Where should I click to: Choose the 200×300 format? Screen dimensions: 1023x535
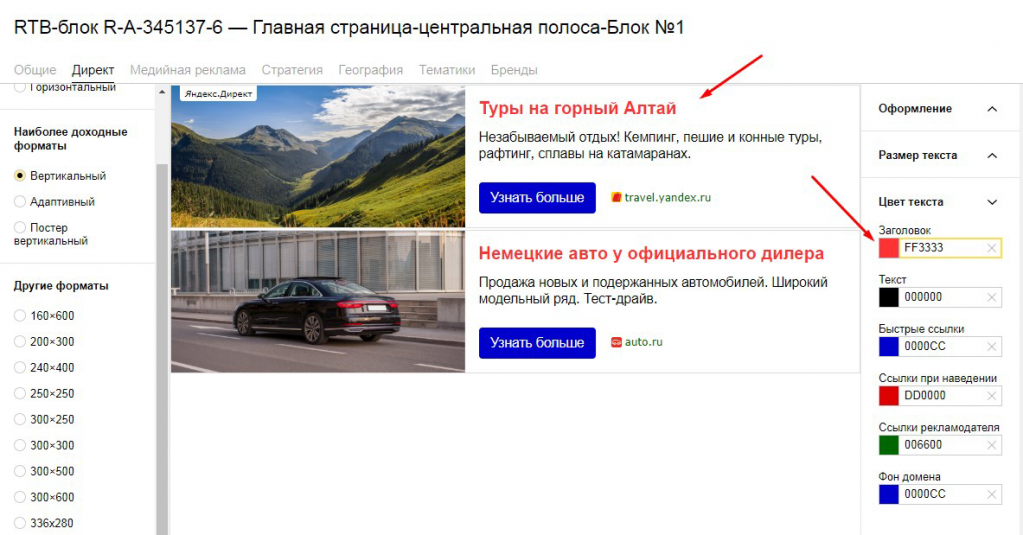(20, 341)
